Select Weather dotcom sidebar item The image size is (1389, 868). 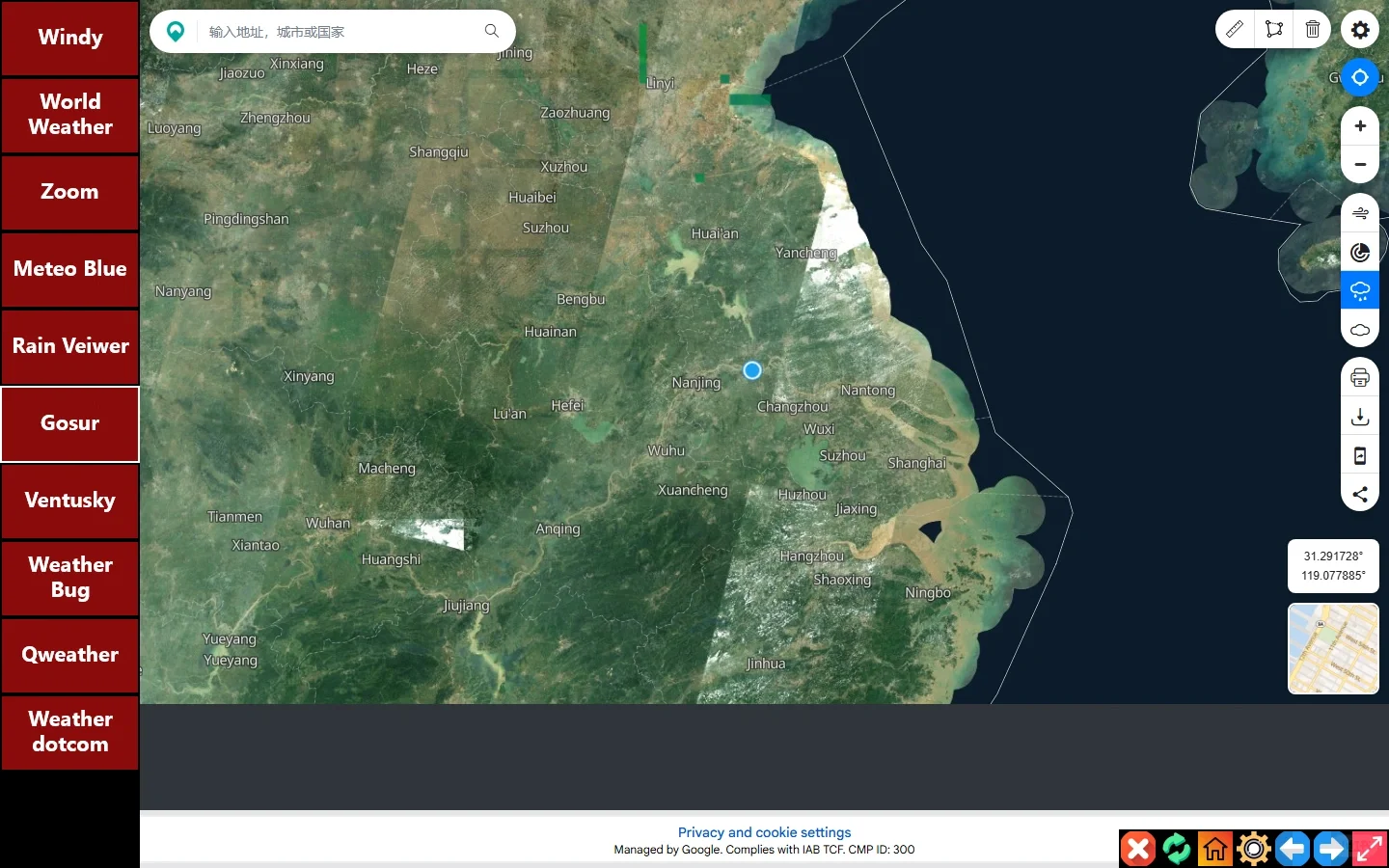(x=69, y=732)
